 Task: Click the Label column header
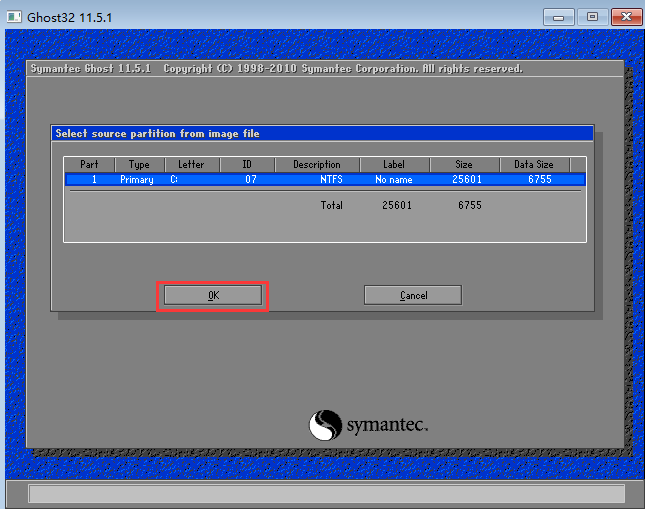[393, 164]
